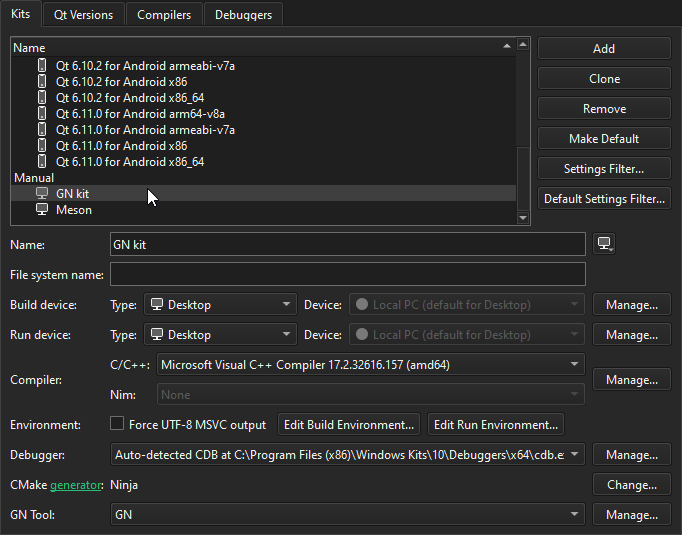Open the Build device Type dropdown
Image resolution: width=682 pixels, height=535 pixels.
(x=221, y=304)
